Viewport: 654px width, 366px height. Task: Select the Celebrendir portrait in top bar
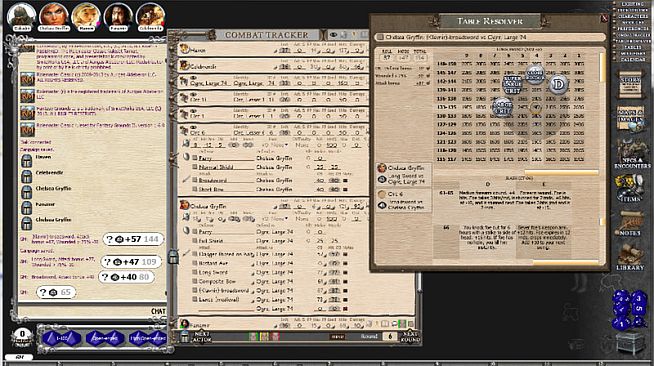[x=150, y=17]
